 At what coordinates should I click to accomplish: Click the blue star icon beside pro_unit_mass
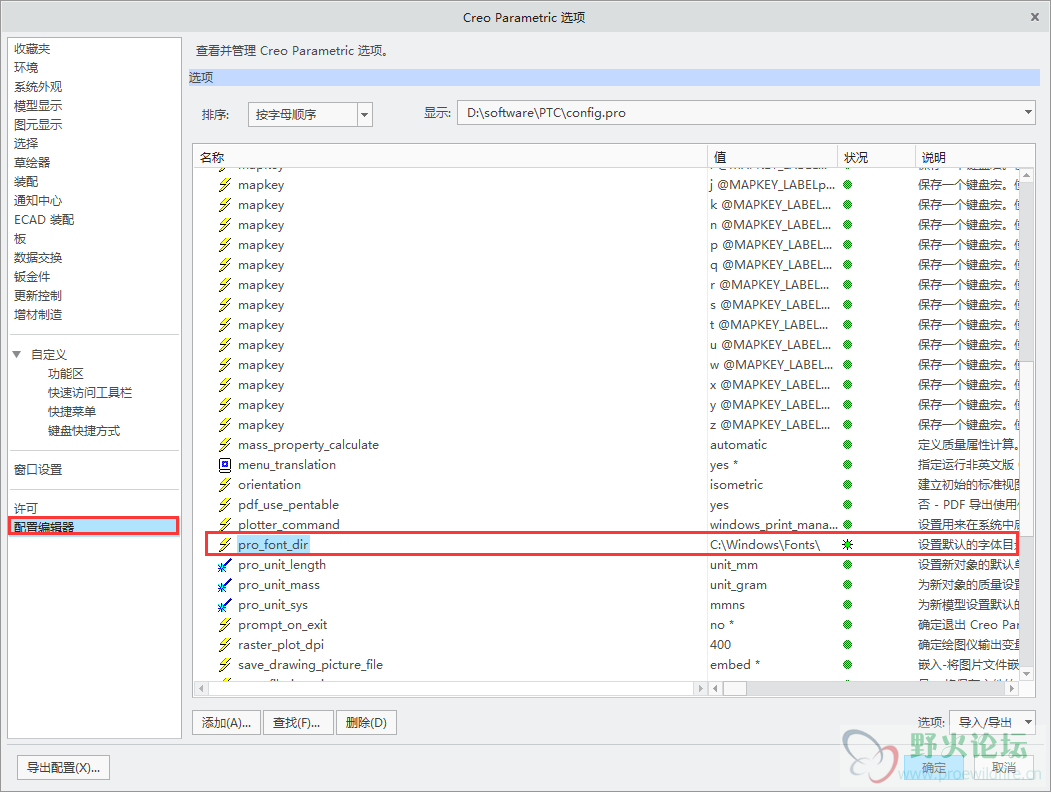coord(225,586)
